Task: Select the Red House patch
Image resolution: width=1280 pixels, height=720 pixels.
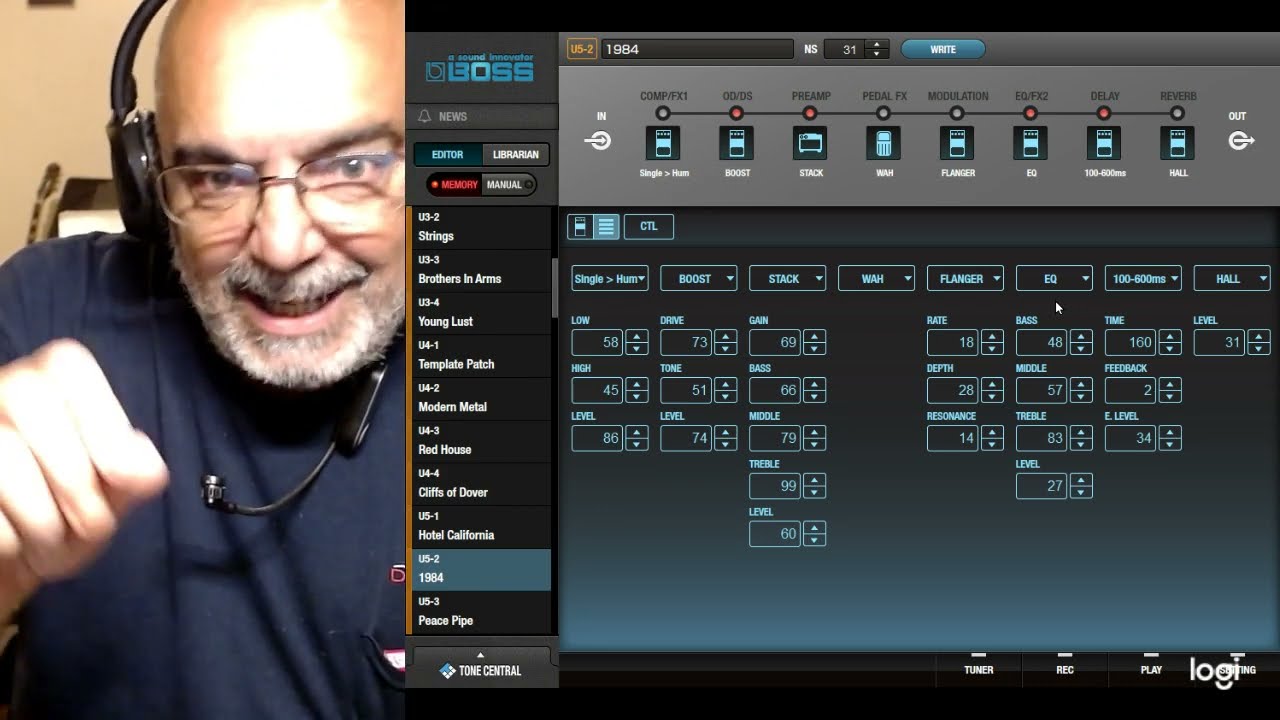Action: (x=481, y=441)
